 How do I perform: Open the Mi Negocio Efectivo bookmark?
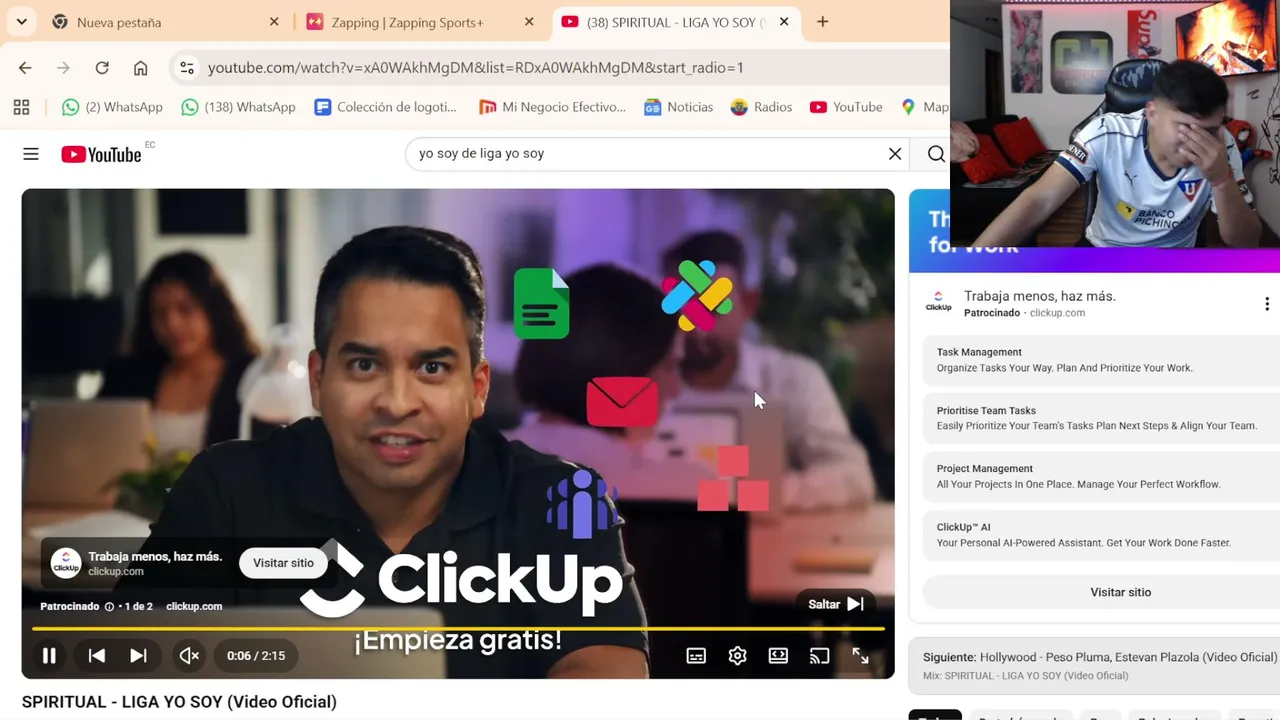tap(552, 107)
